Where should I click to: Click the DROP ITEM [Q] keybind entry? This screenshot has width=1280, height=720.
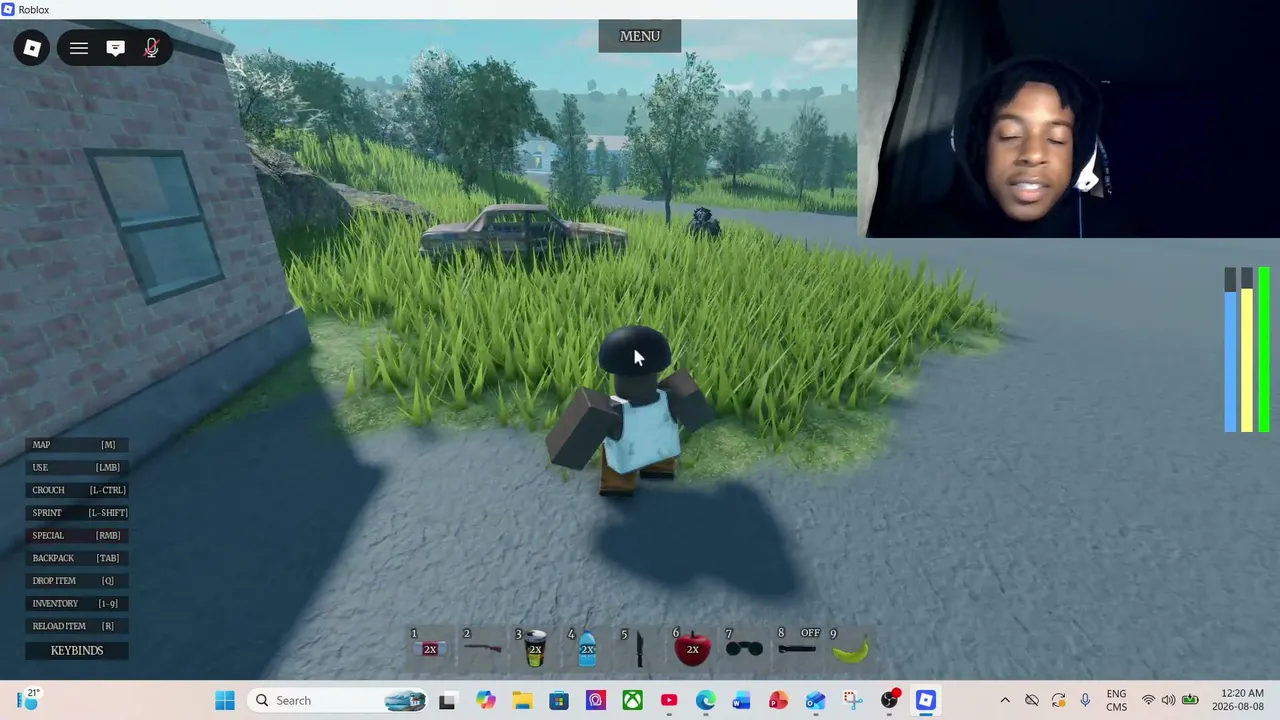click(x=77, y=581)
